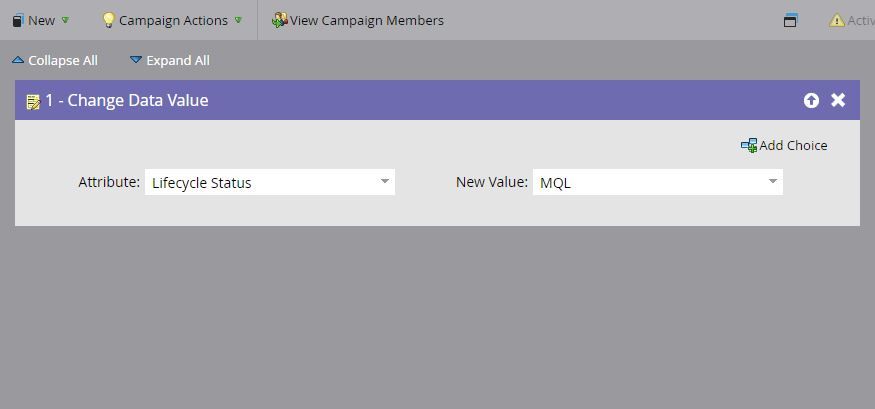The height and width of the screenshot is (409, 875).
Task: Open the Campaign Actions menu
Action: tap(173, 20)
